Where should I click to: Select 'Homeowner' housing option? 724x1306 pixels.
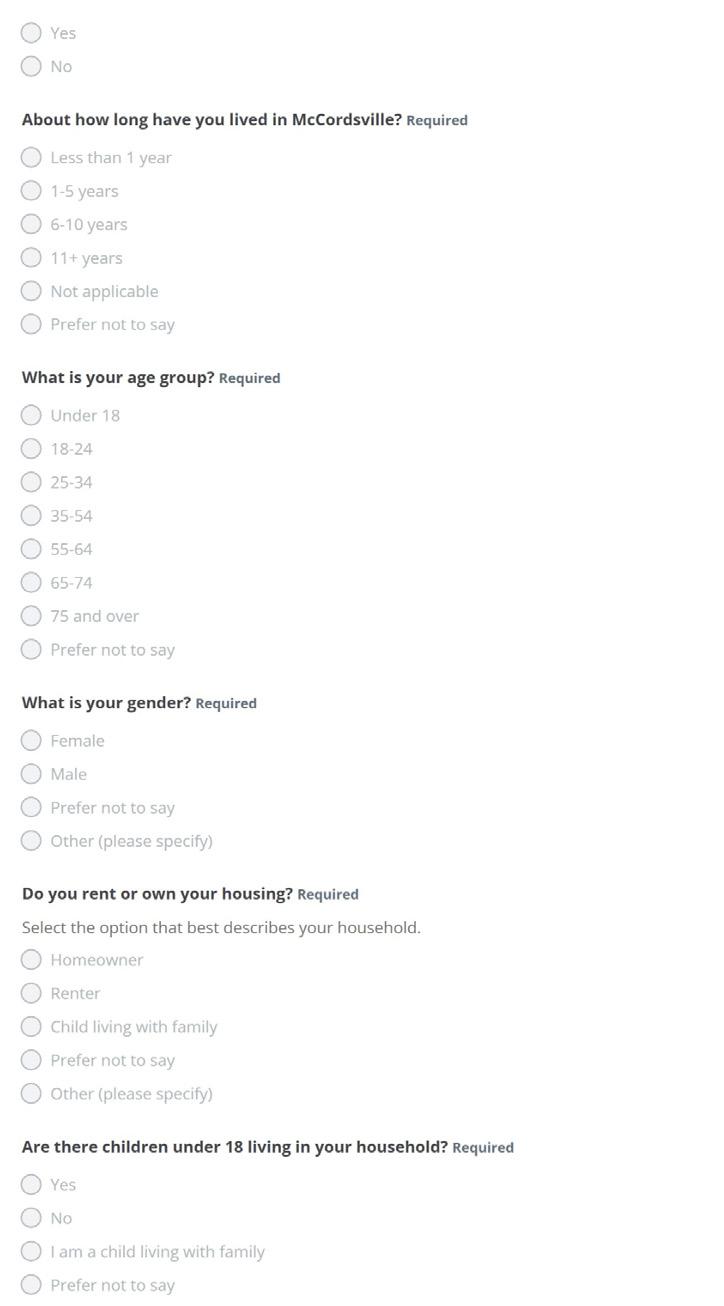[31, 960]
